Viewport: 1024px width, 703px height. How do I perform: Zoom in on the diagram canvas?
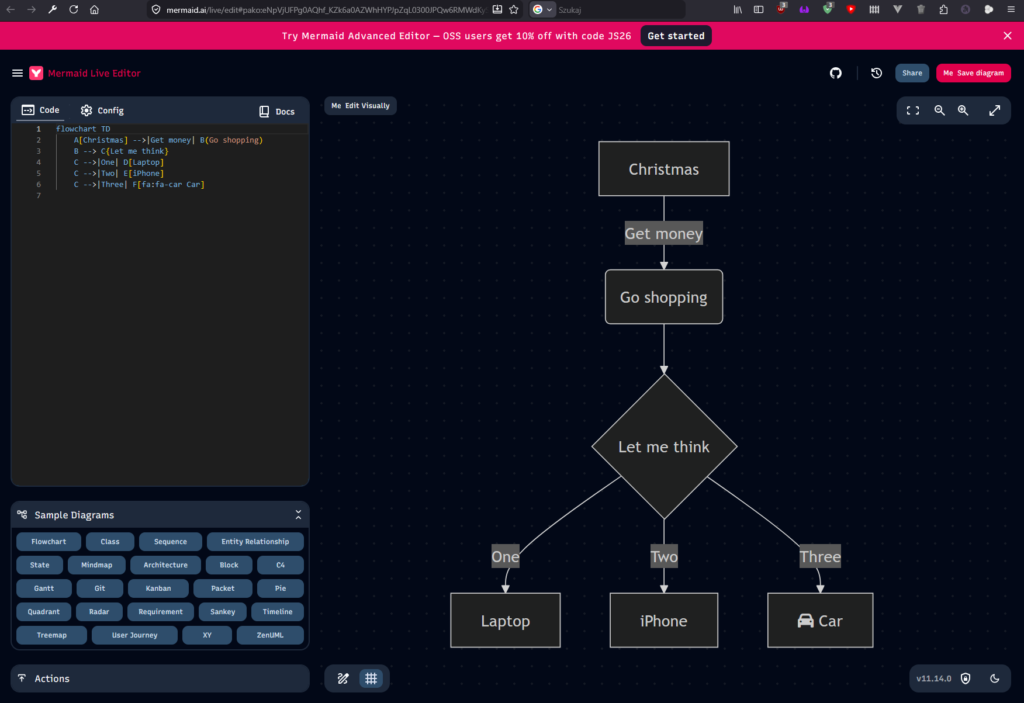pos(963,111)
